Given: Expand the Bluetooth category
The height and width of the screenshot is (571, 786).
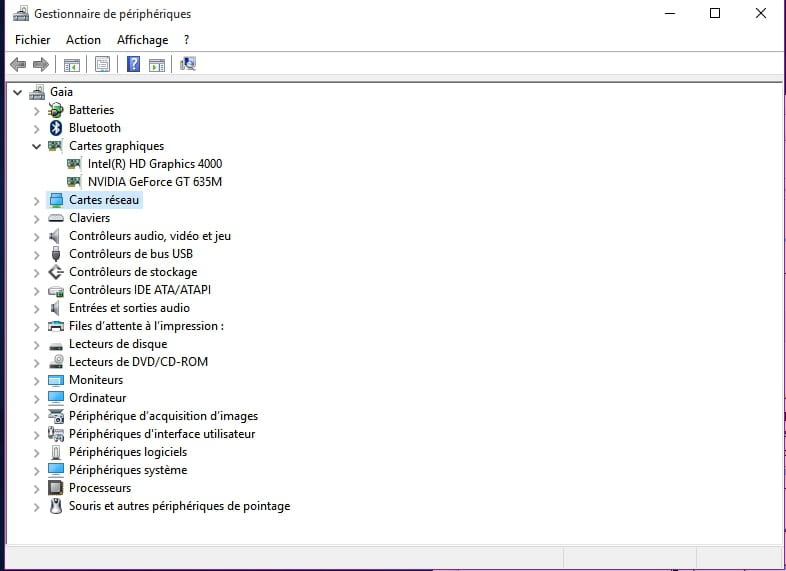Looking at the screenshot, I should pyautogui.click(x=36, y=128).
